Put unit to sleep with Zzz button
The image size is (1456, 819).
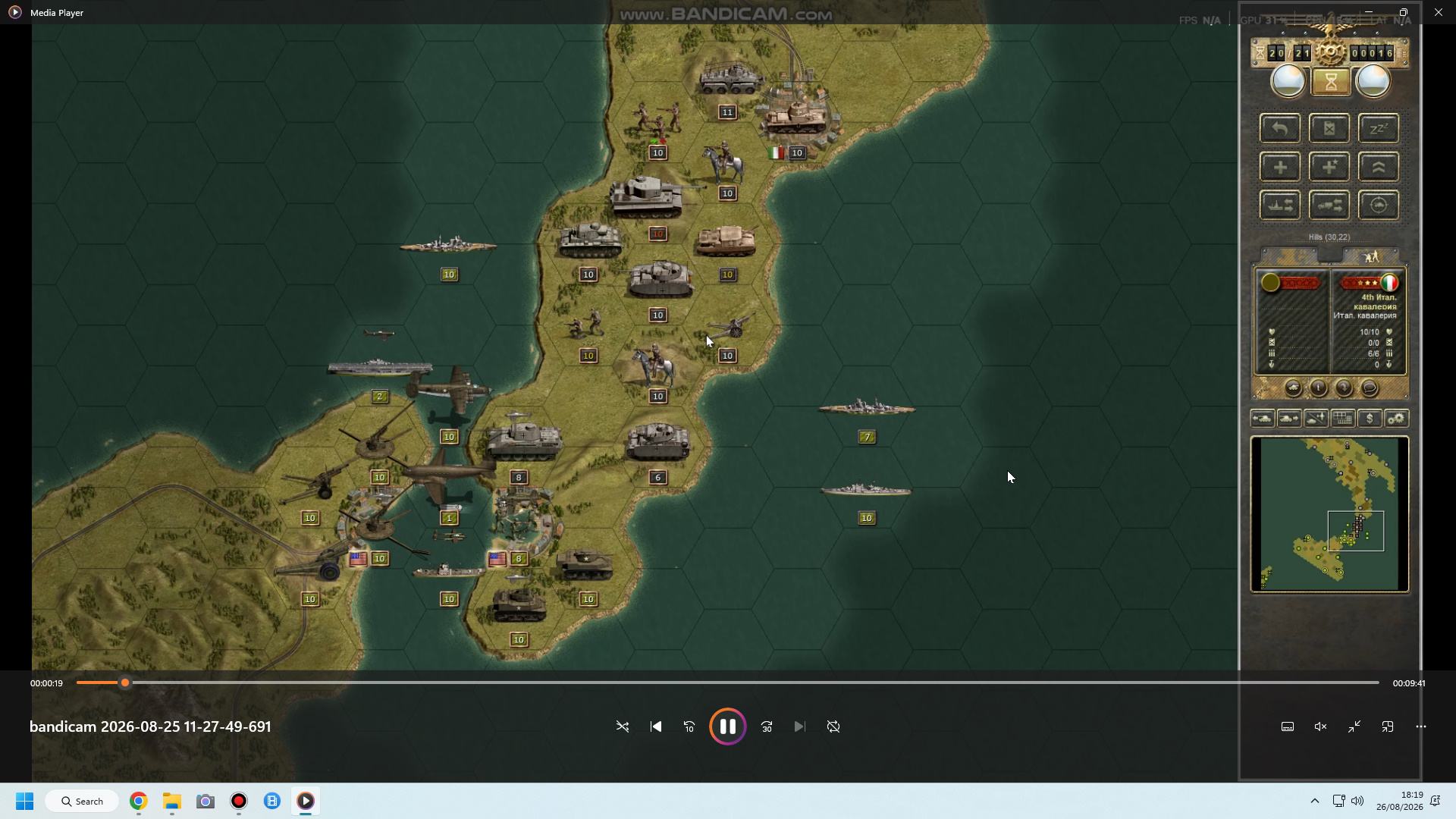click(1379, 128)
